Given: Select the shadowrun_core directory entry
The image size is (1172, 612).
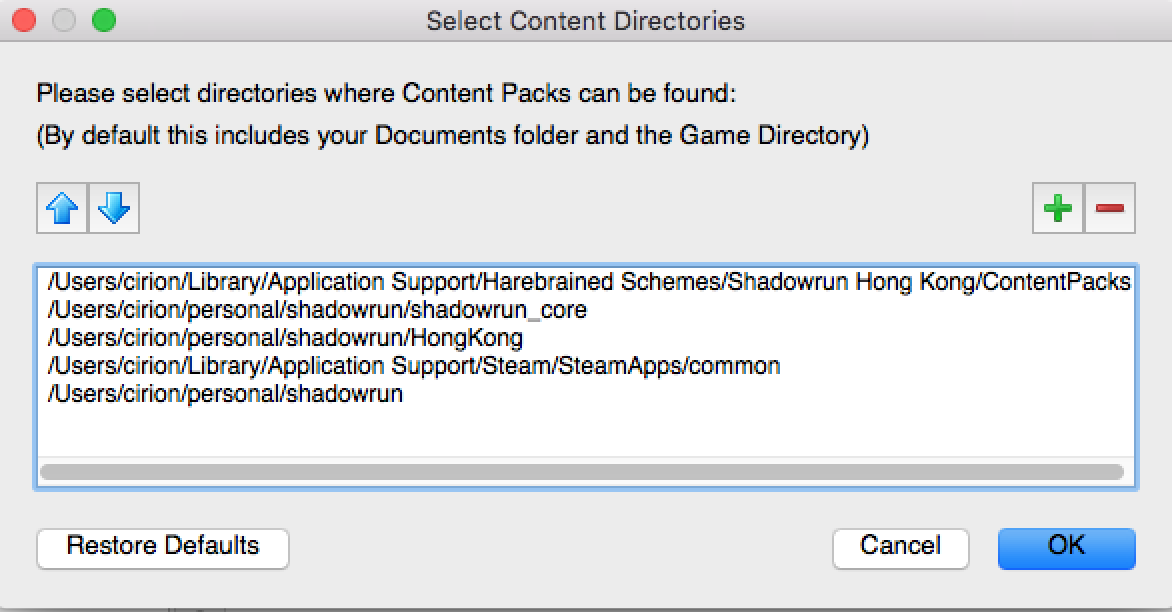Looking at the screenshot, I should (x=317, y=311).
